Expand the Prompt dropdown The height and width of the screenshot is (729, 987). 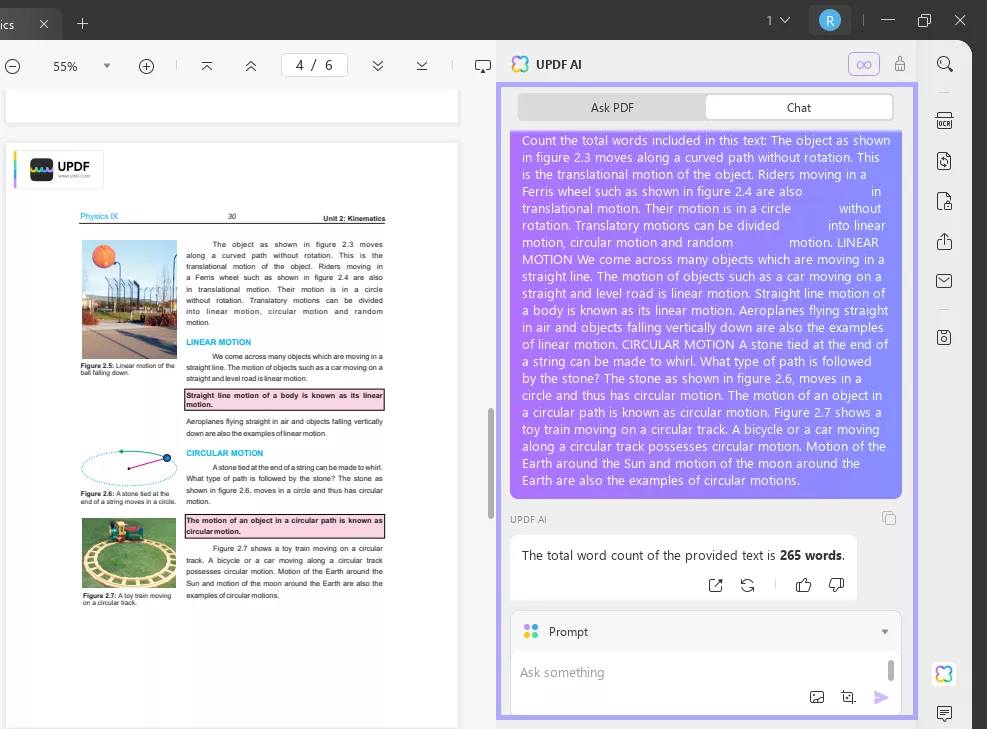[x=884, y=631]
